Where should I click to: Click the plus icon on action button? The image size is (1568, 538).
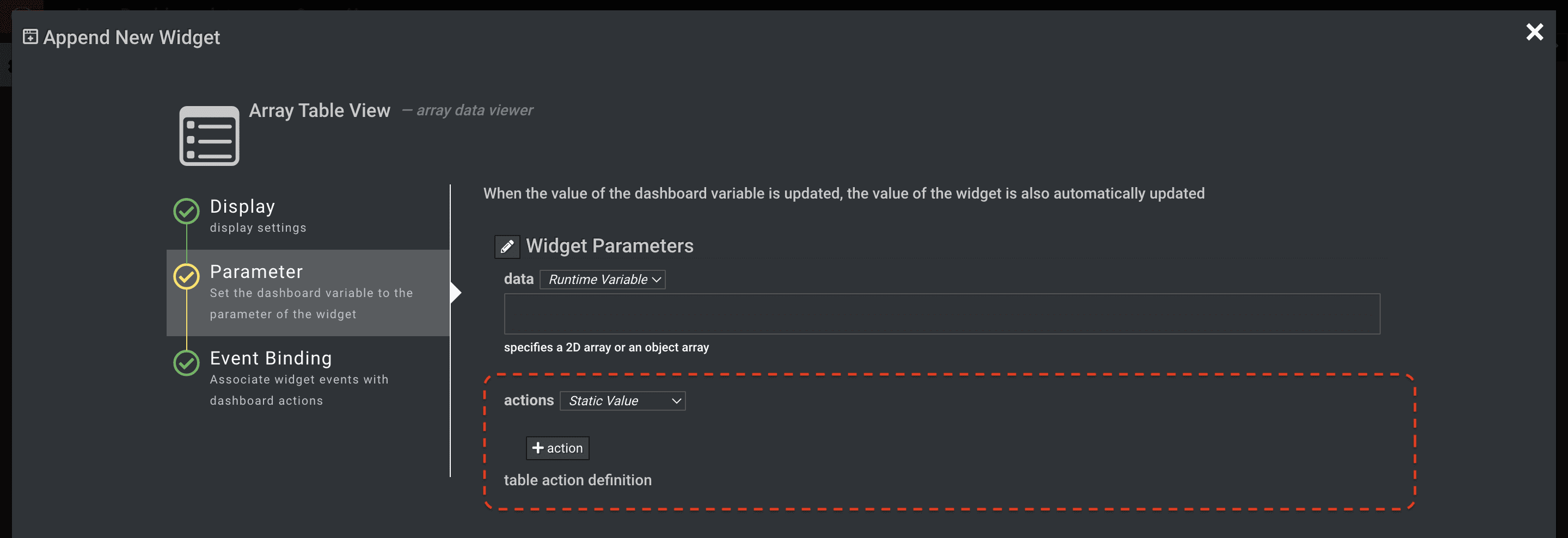pos(537,448)
